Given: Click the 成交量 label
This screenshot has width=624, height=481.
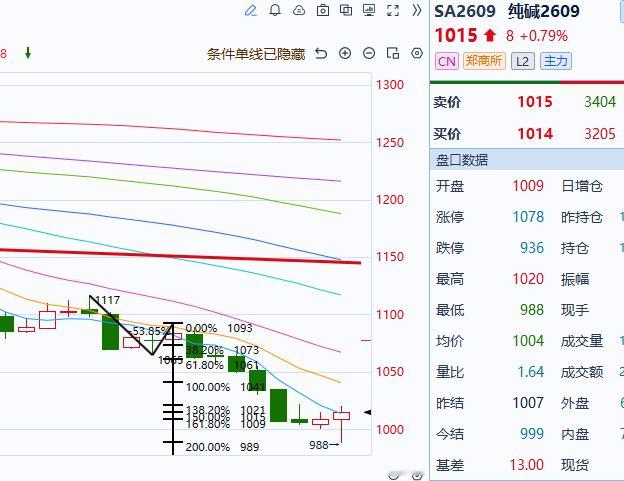Looking at the screenshot, I should click(582, 341).
